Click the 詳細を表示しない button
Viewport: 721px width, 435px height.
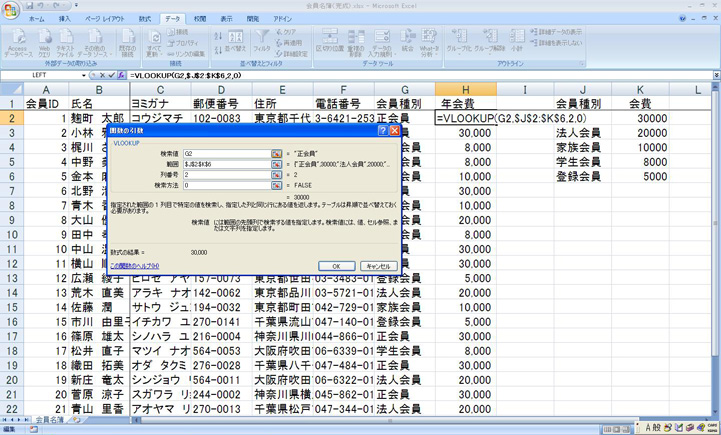556,43
